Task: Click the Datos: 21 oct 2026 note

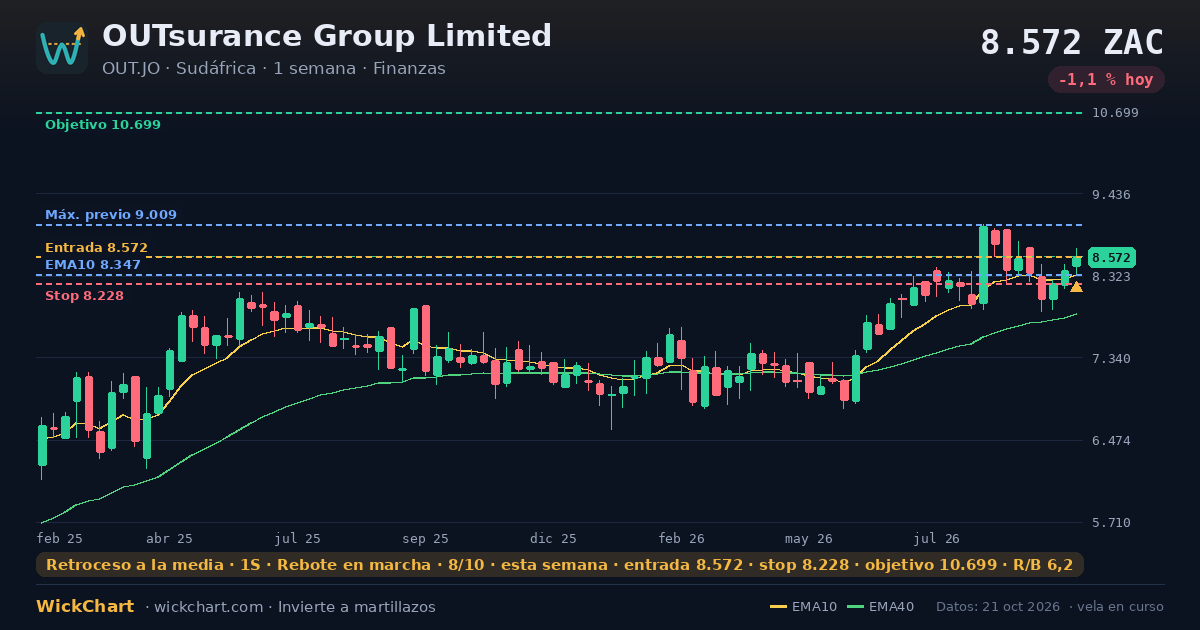Action: [x=1000, y=607]
